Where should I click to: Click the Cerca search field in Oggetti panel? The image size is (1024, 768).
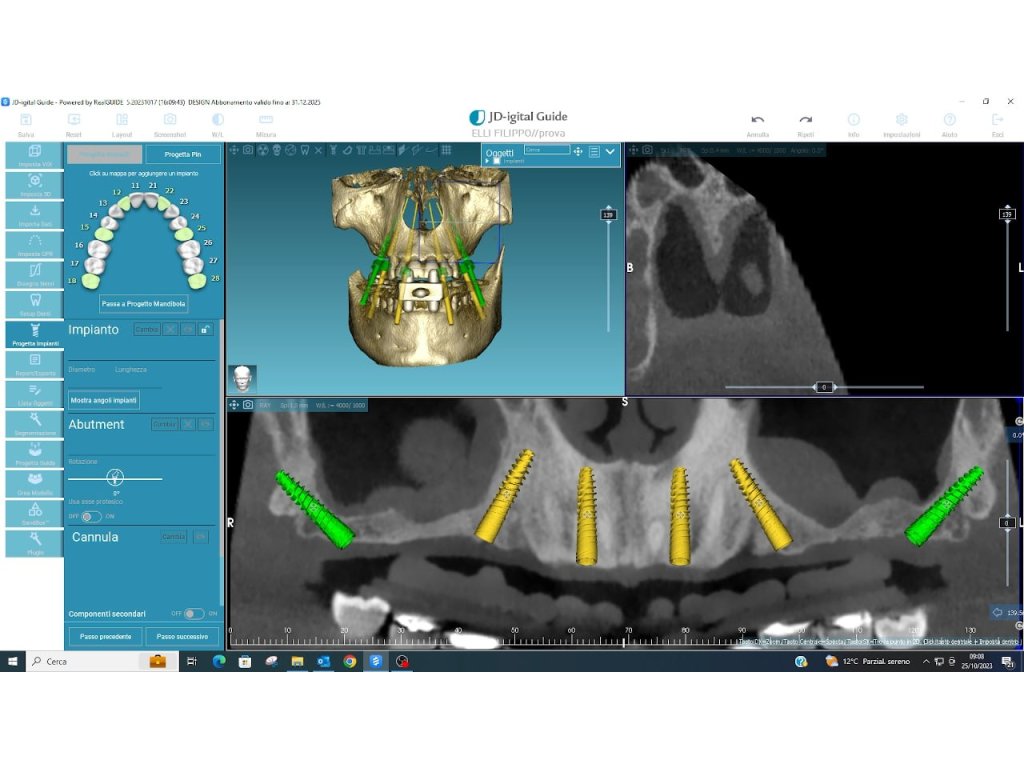coord(547,150)
